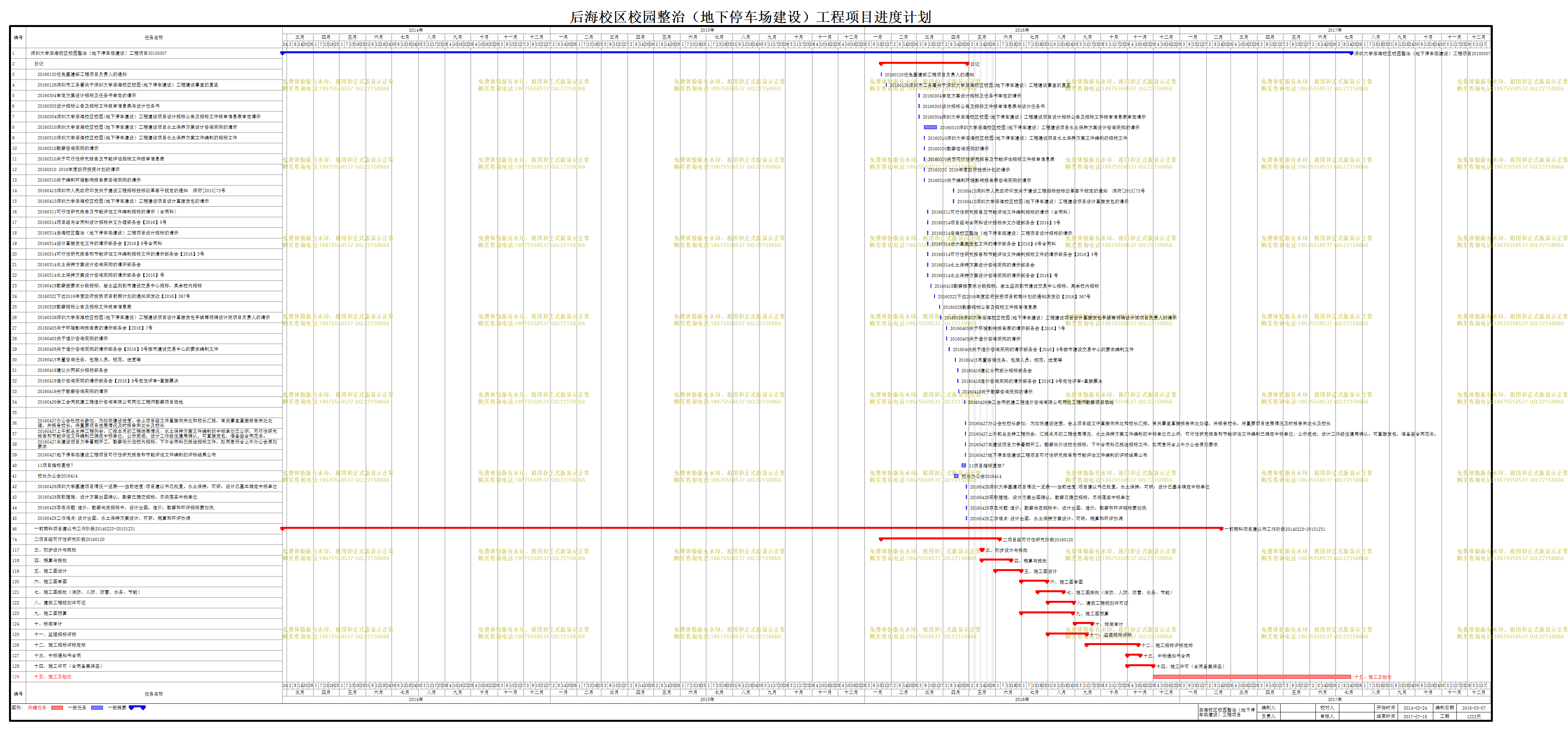Select 20160310勘察咨询采购的请示 in the name column
This screenshot has height=730, width=1568.
[68, 148]
